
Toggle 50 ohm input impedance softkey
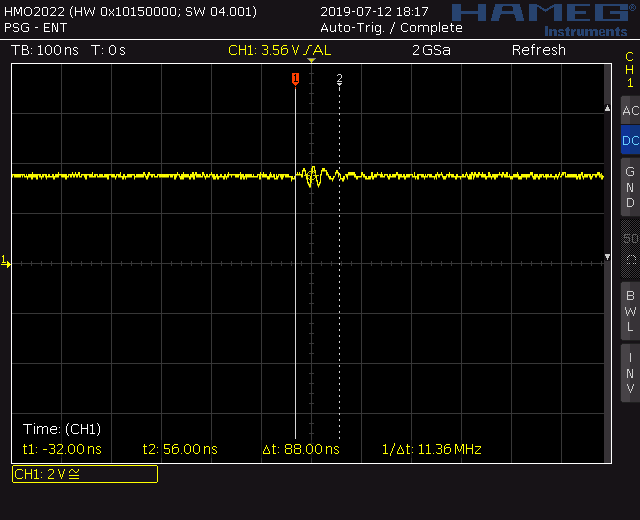[630, 249]
